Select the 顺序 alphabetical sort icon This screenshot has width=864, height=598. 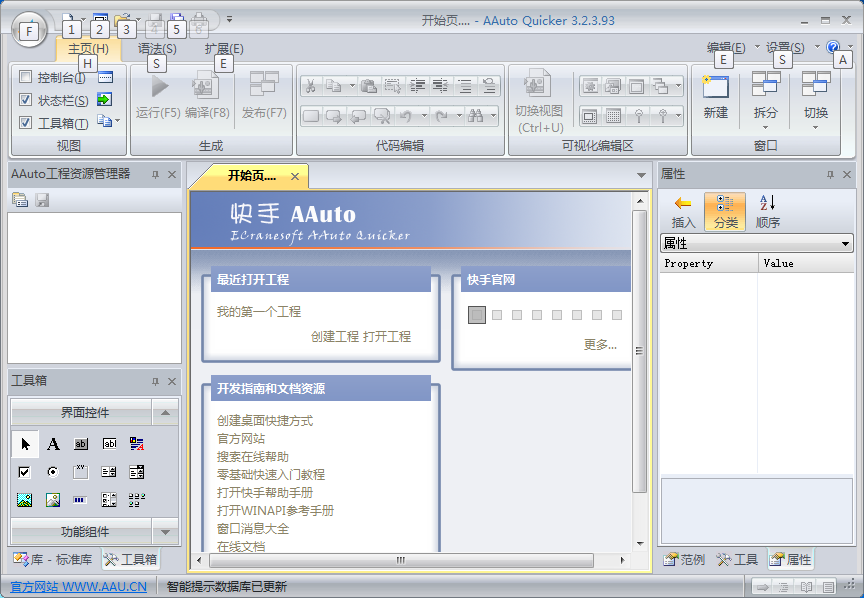(767, 203)
